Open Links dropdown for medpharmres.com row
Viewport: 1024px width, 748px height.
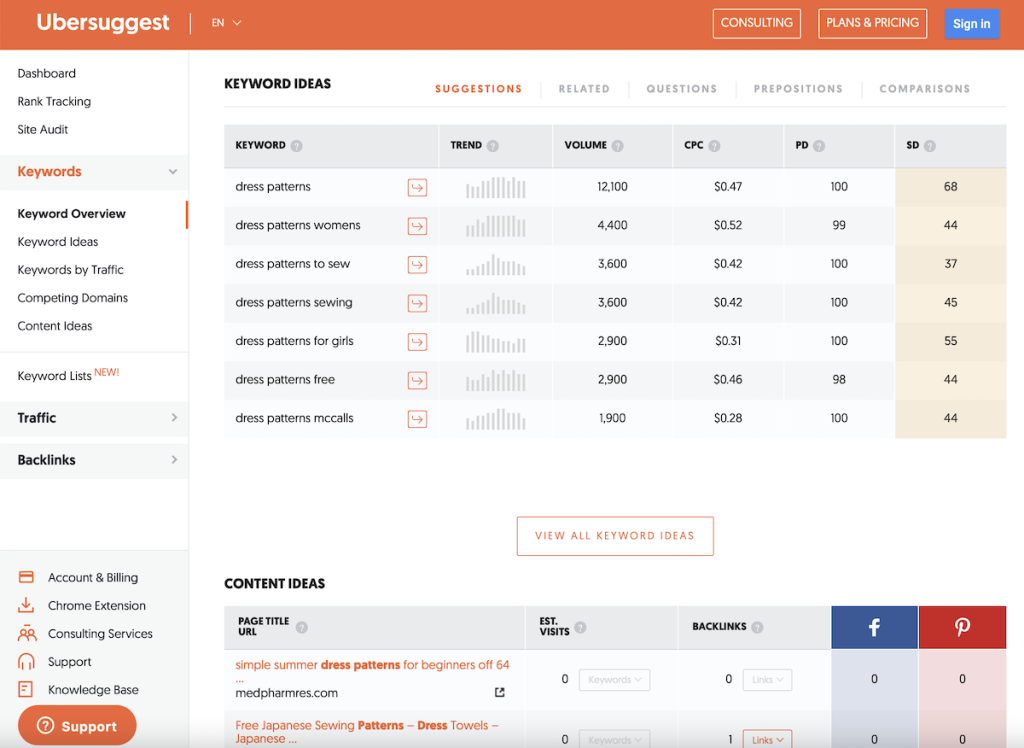(767, 680)
